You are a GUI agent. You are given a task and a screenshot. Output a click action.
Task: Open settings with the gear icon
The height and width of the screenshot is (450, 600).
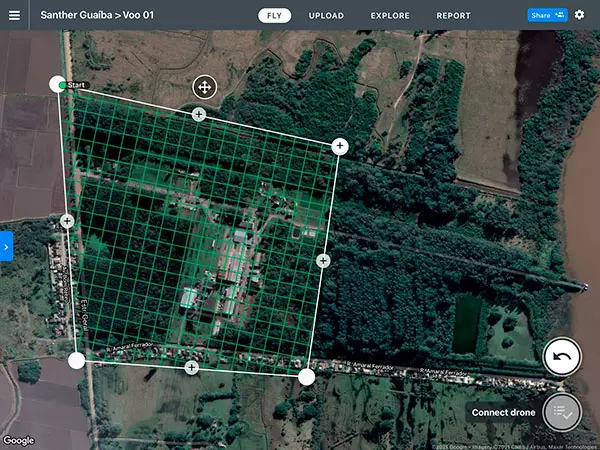pyautogui.click(x=579, y=15)
